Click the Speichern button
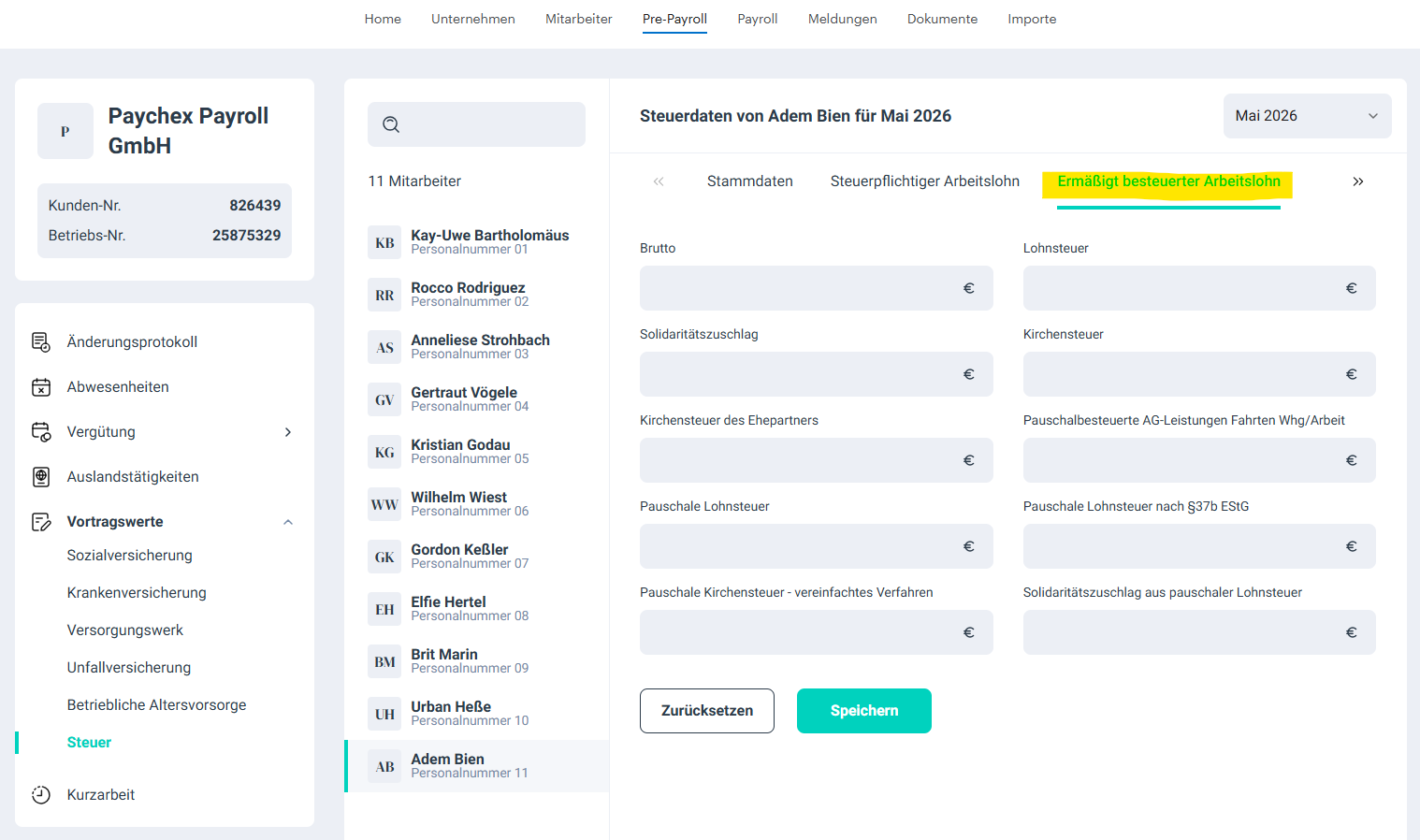Image resolution: width=1420 pixels, height=840 pixels. (864, 711)
